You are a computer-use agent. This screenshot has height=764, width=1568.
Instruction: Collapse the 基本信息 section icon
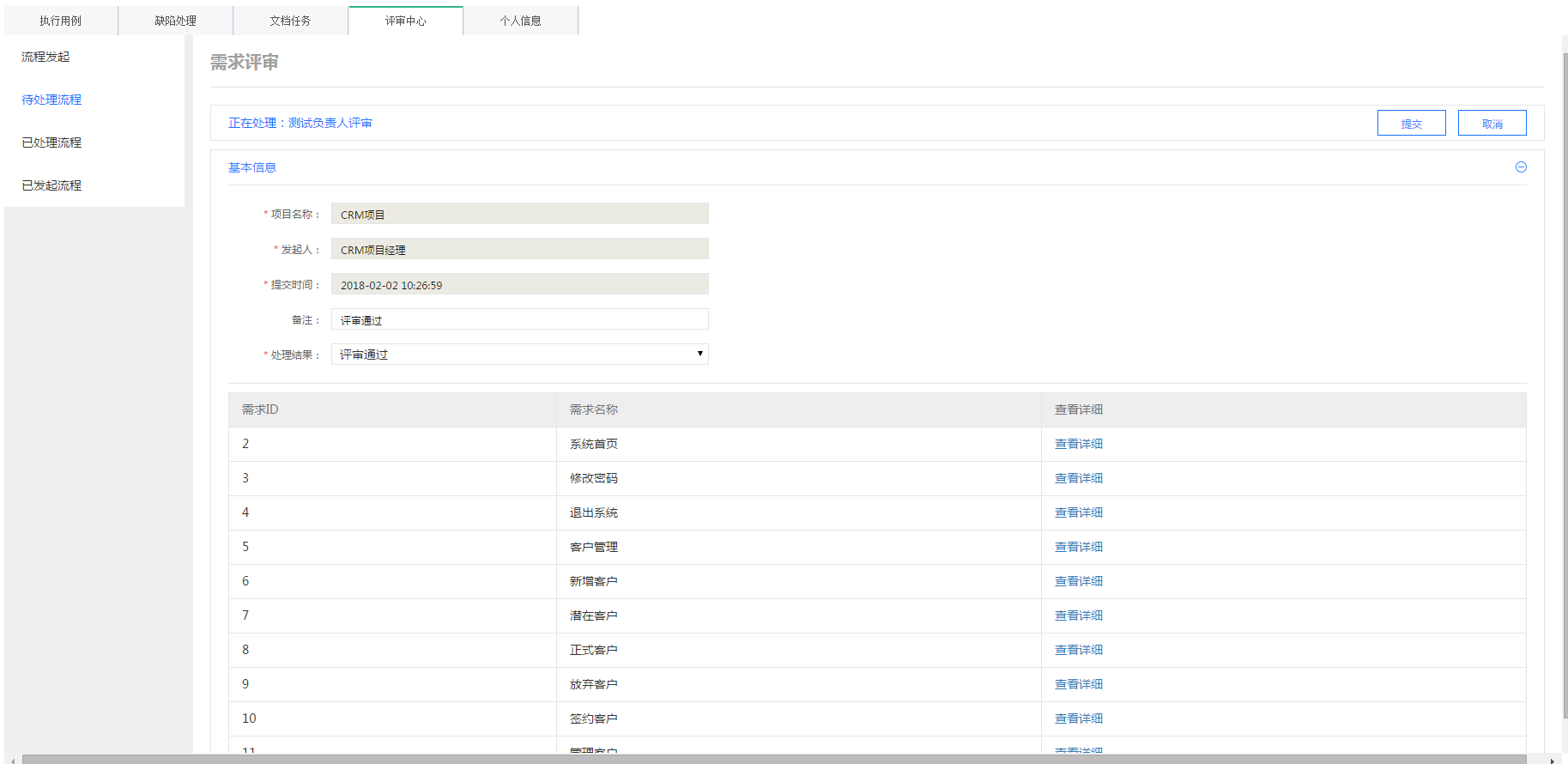(x=1521, y=167)
